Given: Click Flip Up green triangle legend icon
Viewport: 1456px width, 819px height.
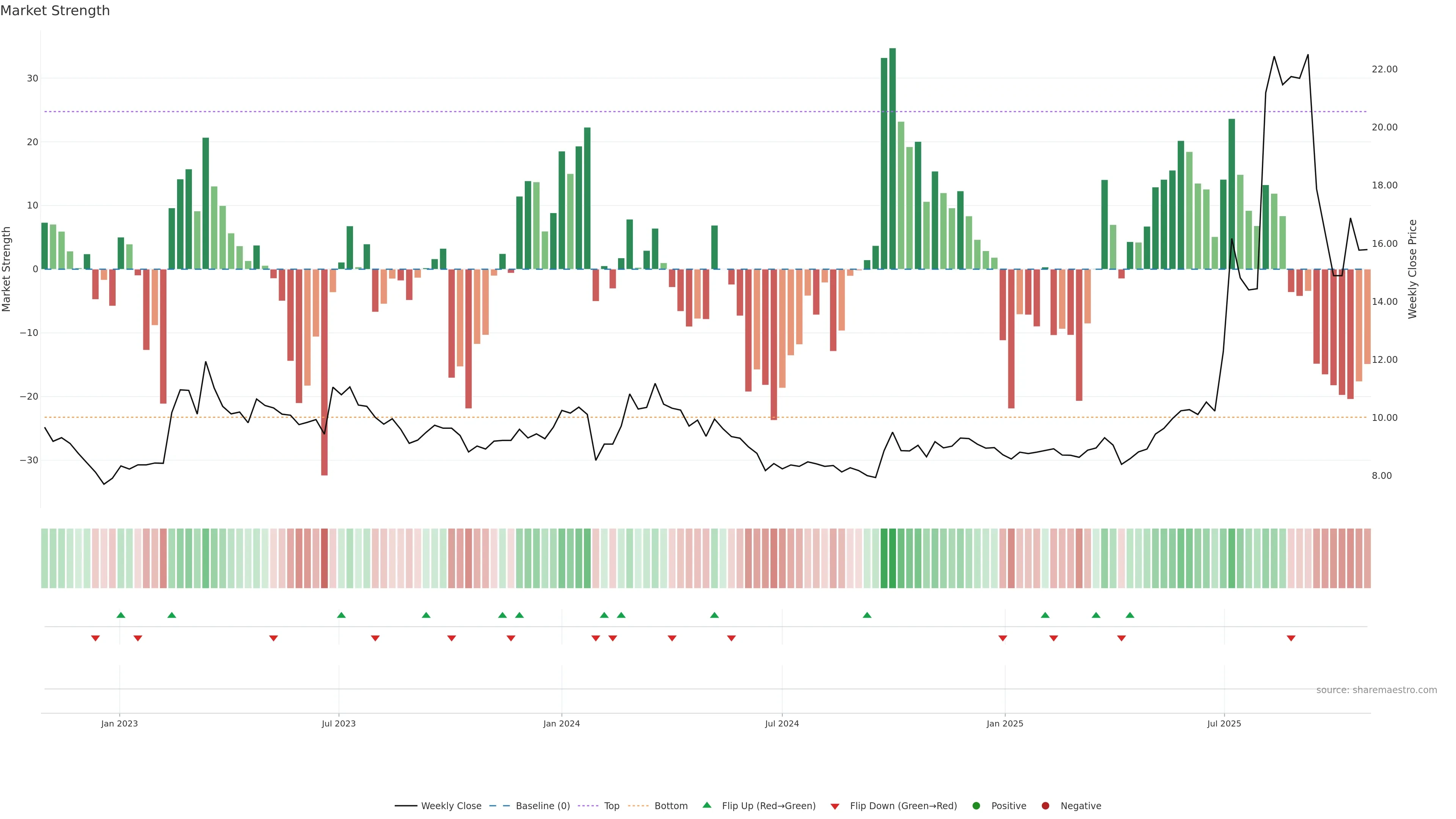Looking at the screenshot, I should [x=706, y=805].
